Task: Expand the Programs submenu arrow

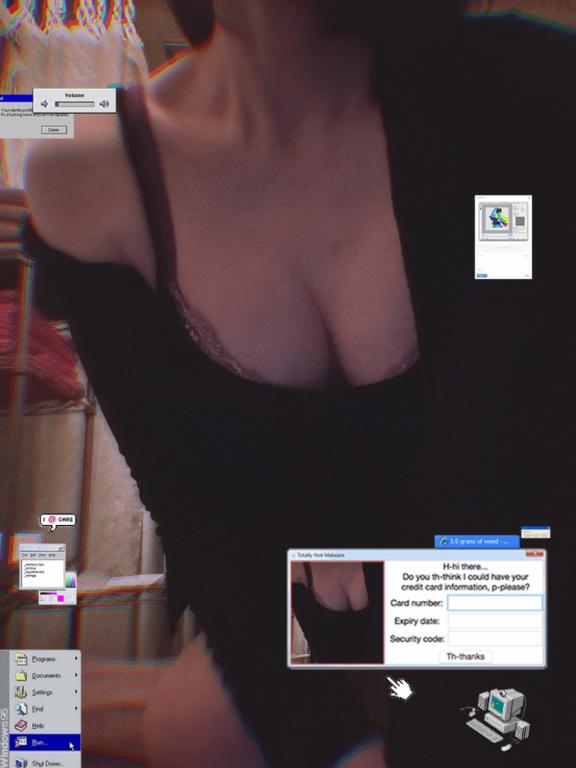Action: 76,659
